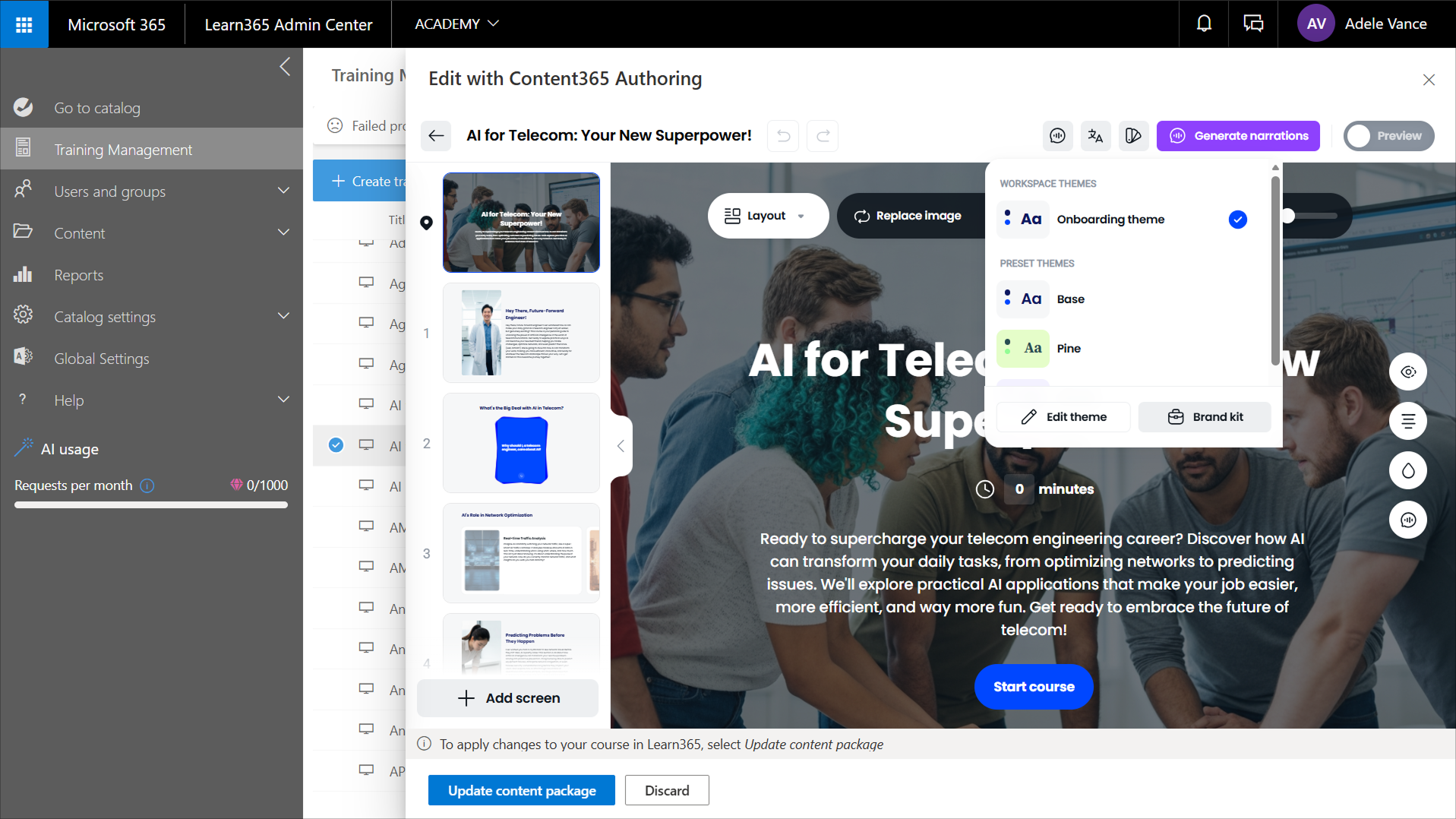Expand the ACADEMY workspace dropdown
1456x819 pixels.
pos(456,24)
